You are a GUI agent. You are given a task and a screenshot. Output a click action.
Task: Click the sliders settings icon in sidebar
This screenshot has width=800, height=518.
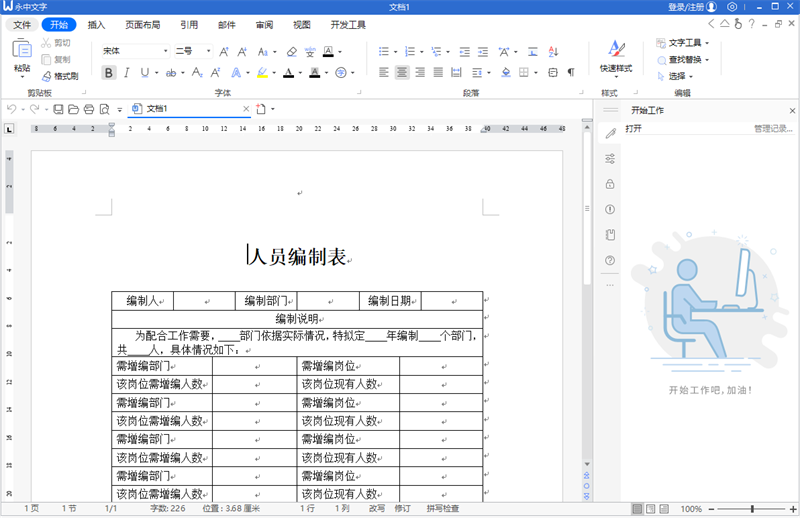(610, 159)
